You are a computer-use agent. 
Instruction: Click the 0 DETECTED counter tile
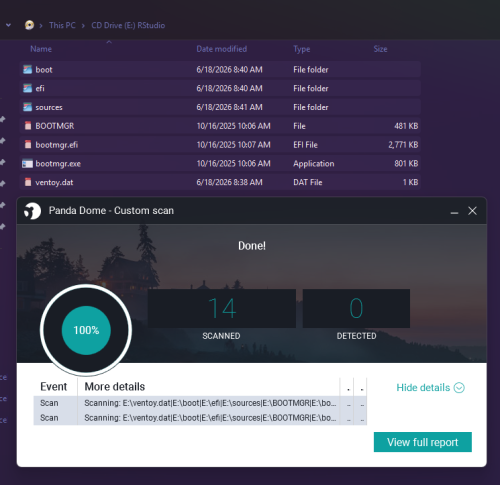(356, 308)
